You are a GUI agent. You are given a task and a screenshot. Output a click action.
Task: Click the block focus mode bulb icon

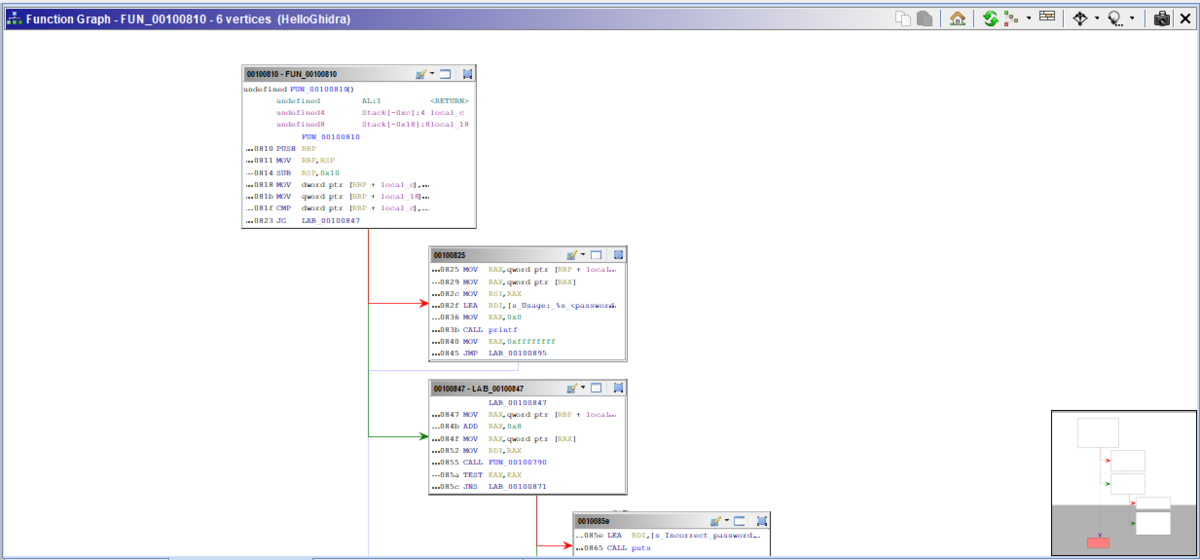(x=1115, y=18)
